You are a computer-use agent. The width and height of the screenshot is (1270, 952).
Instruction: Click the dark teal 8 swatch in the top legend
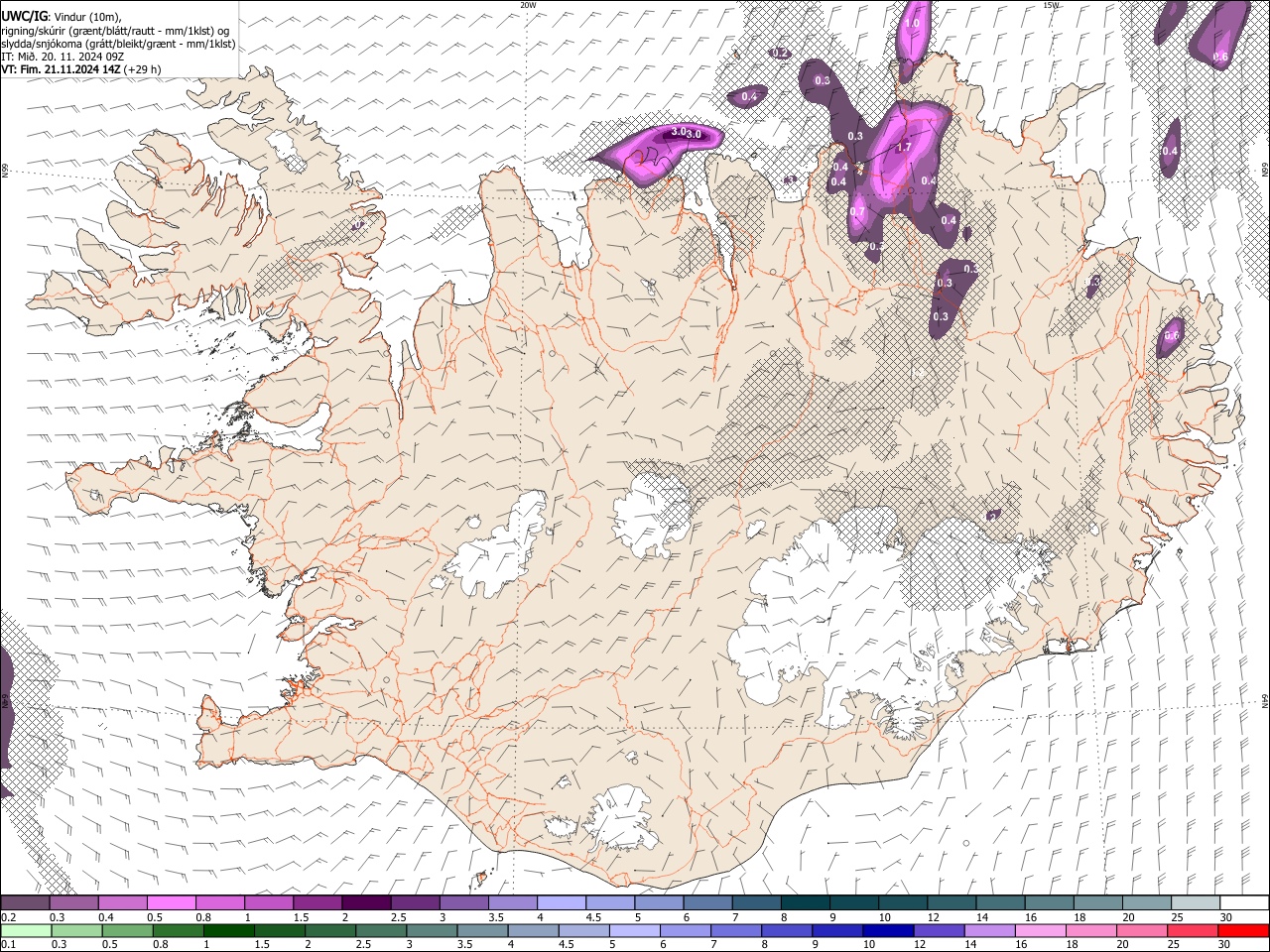click(x=804, y=903)
